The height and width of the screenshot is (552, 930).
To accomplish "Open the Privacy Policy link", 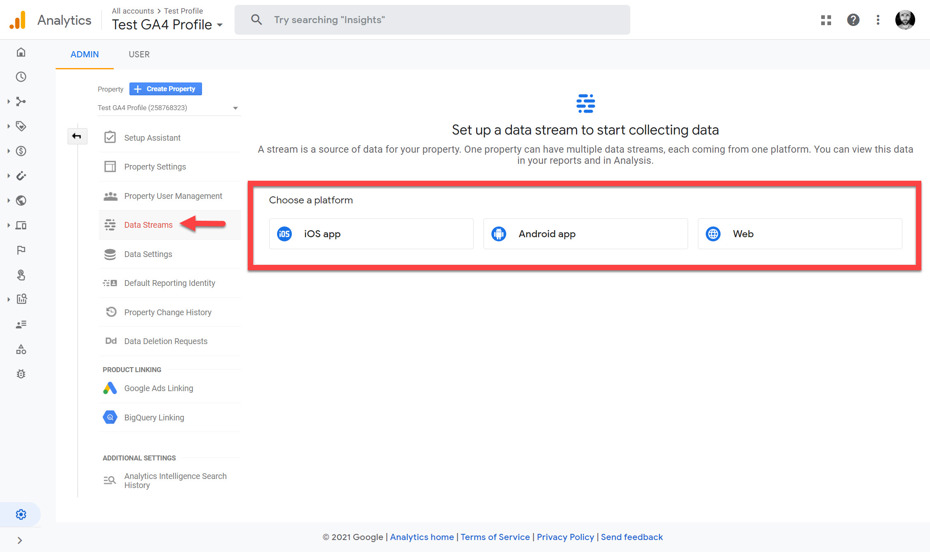I will point(565,537).
